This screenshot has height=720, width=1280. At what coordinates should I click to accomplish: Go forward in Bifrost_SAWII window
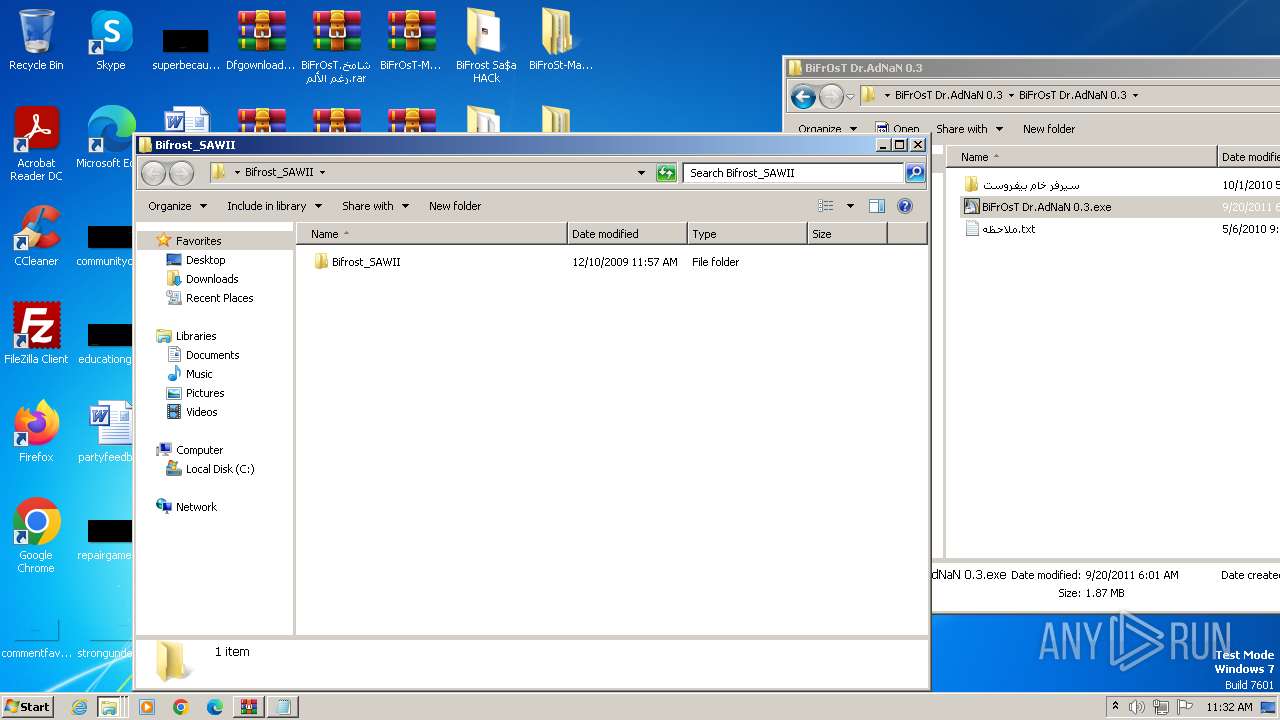tap(181, 173)
